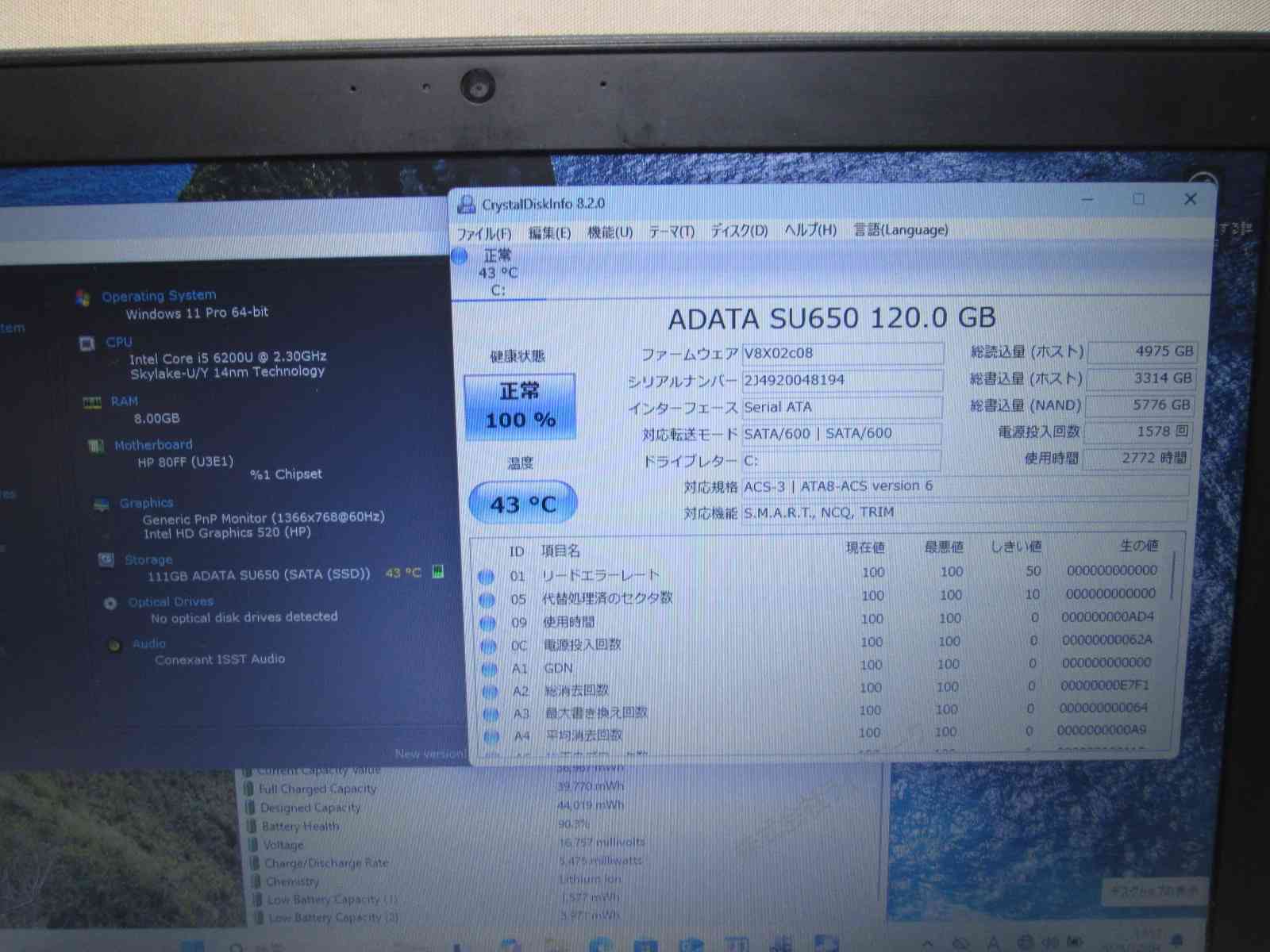Click the シリアルナンバー serial number field
The height and width of the screenshot is (952, 1270).
(x=841, y=380)
